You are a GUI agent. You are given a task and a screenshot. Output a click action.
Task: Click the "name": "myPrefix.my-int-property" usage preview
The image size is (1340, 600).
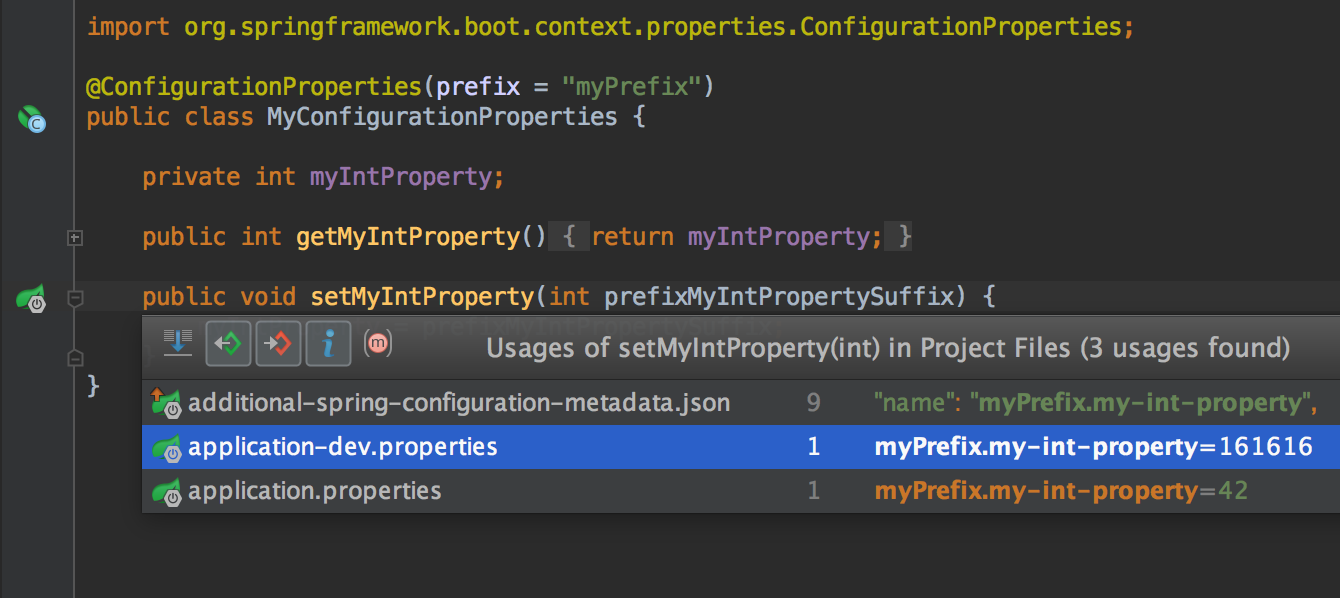click(1094, 403)
